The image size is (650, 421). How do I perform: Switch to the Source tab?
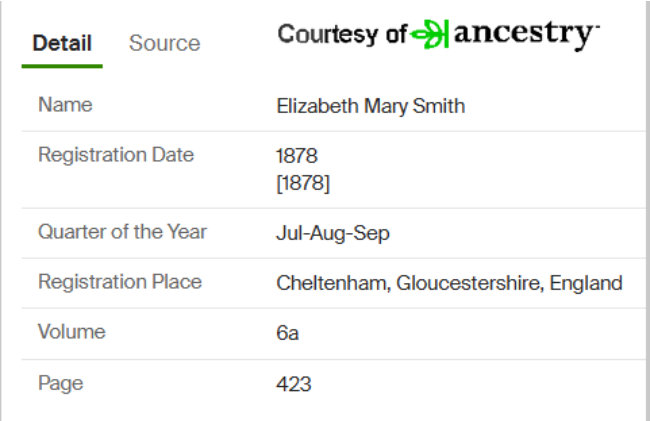tap(165, 43)
